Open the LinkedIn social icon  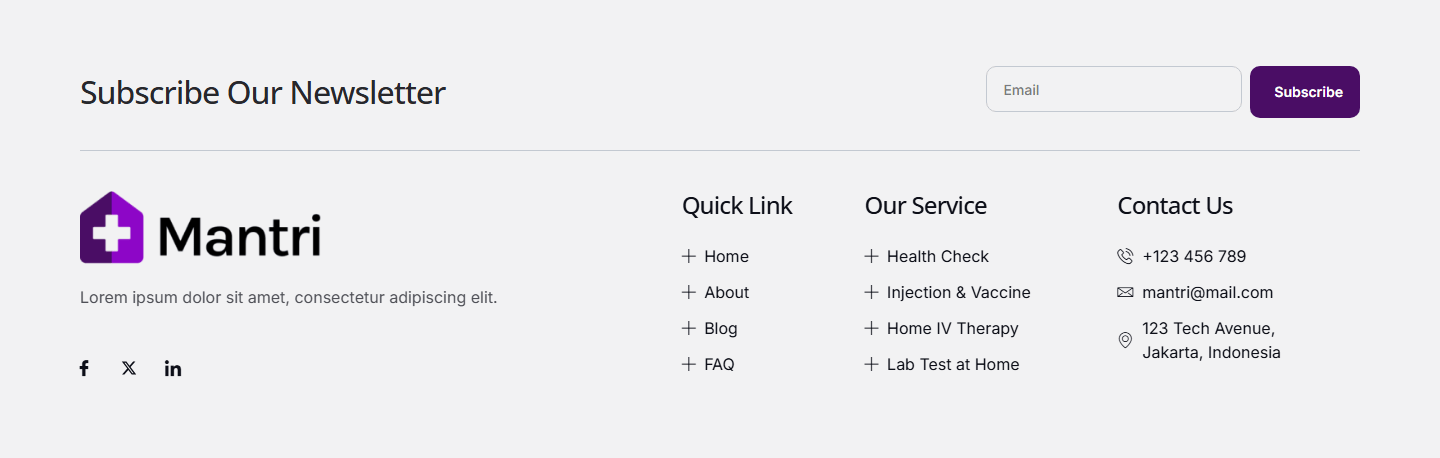click(x=173, y=368)
